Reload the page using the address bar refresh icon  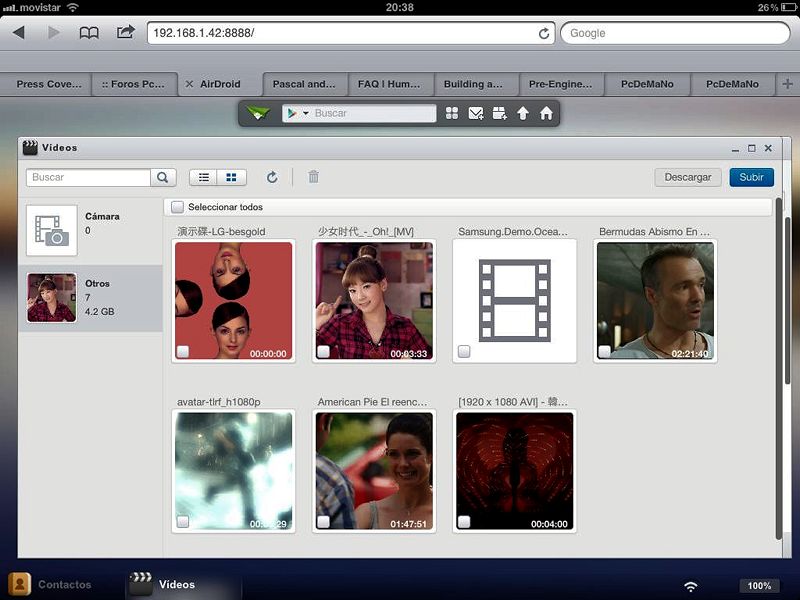coord(544,34)
